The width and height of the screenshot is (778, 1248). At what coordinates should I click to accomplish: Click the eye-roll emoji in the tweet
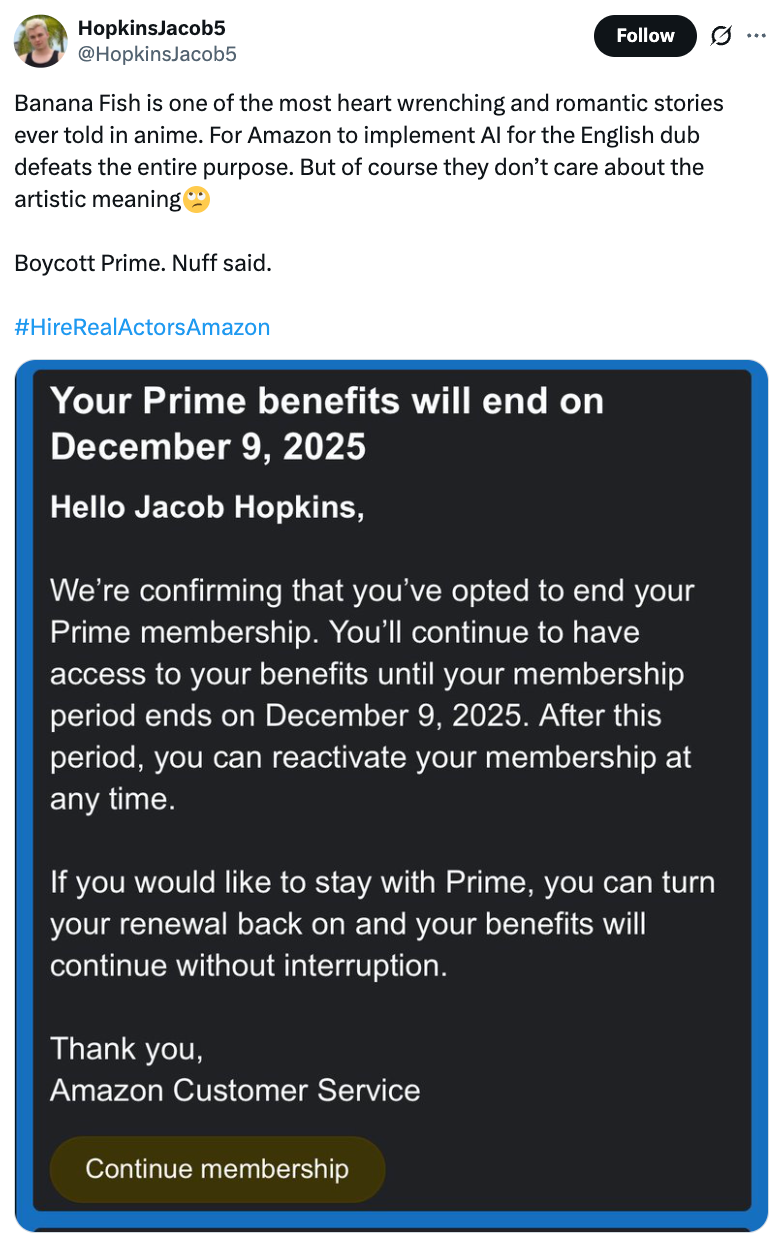tap(197, 199)
